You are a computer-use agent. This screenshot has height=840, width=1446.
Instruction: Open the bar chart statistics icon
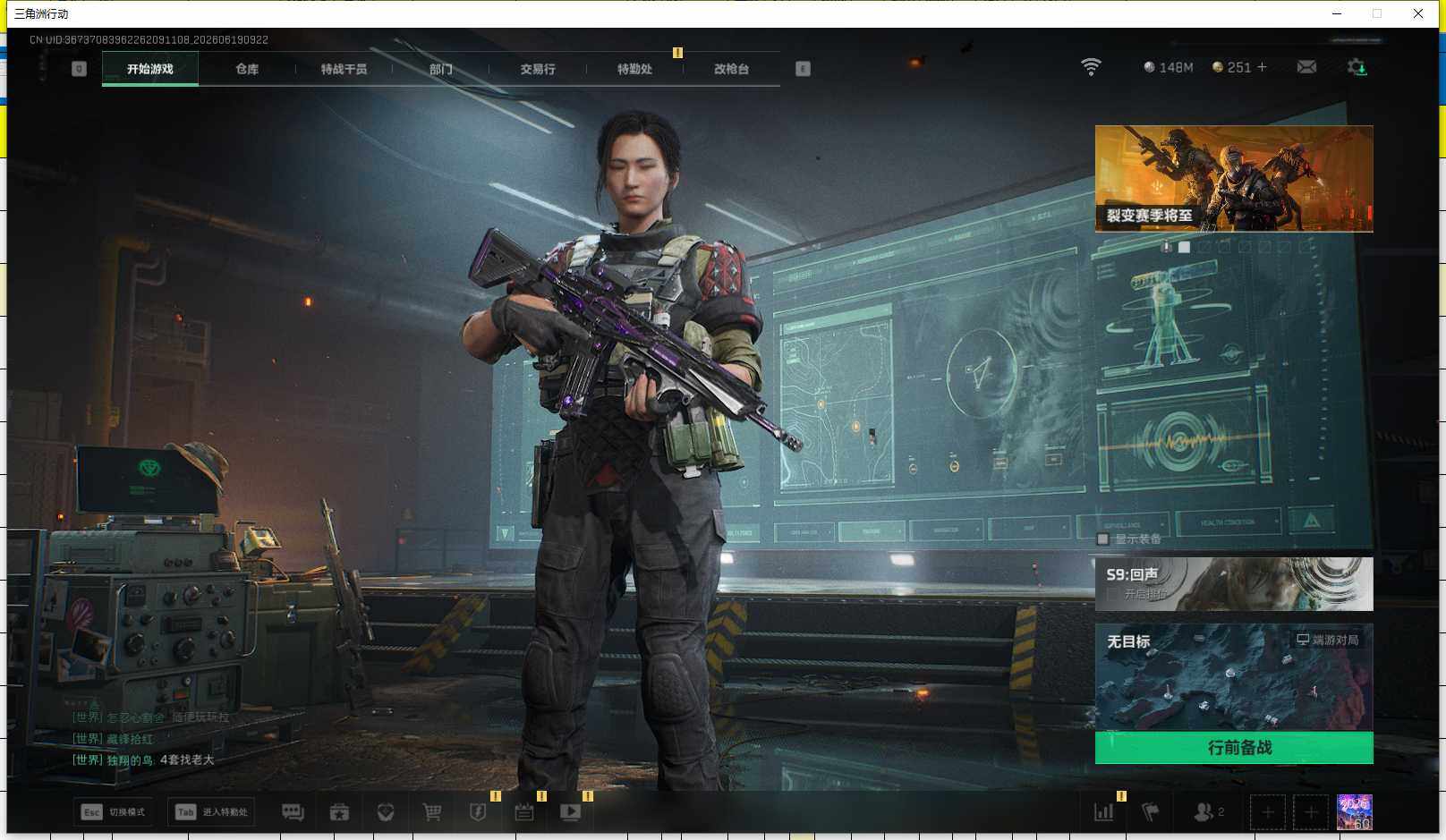pyautogui.click(x=1104, y=812)
